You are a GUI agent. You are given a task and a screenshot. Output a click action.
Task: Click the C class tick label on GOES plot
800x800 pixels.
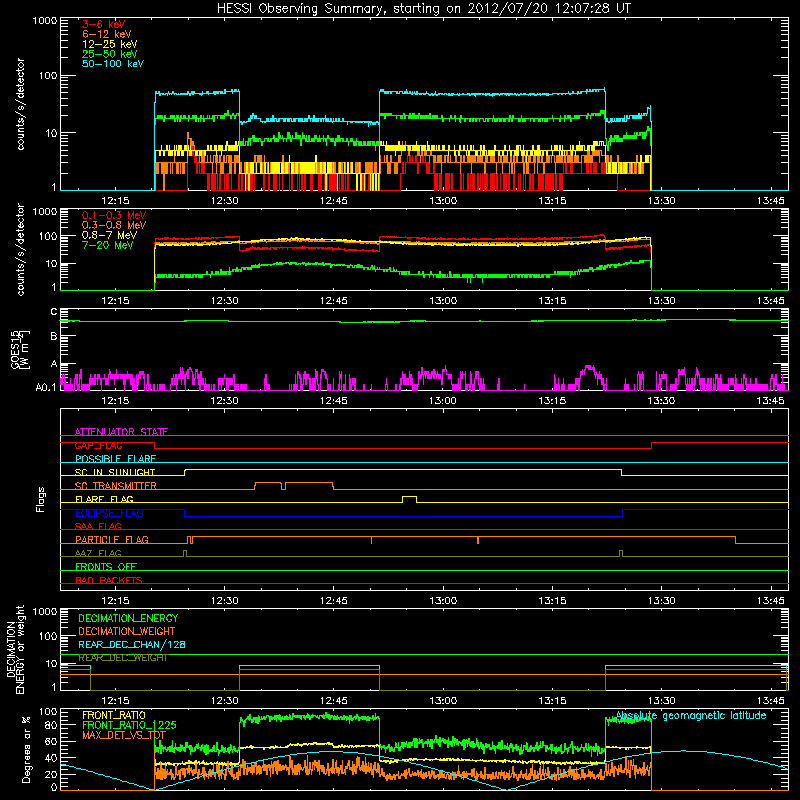coord(54,312)
